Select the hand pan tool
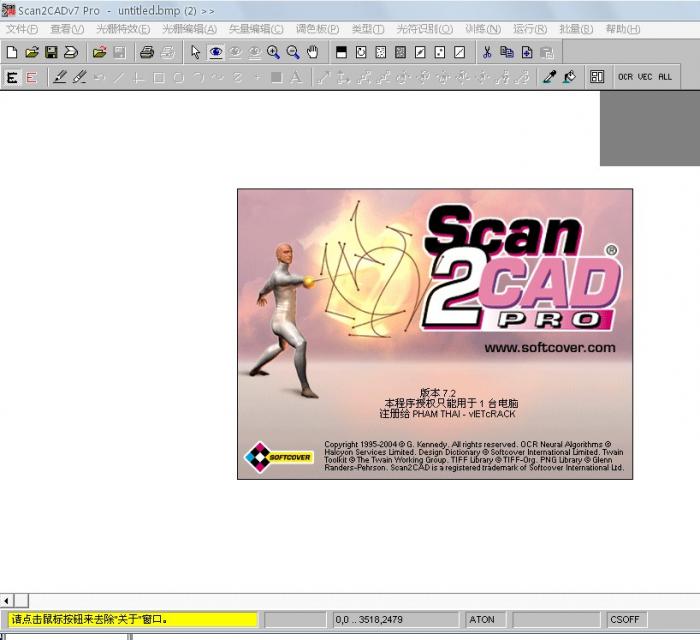This screenshot has height=640, width=700. (312, 52)
